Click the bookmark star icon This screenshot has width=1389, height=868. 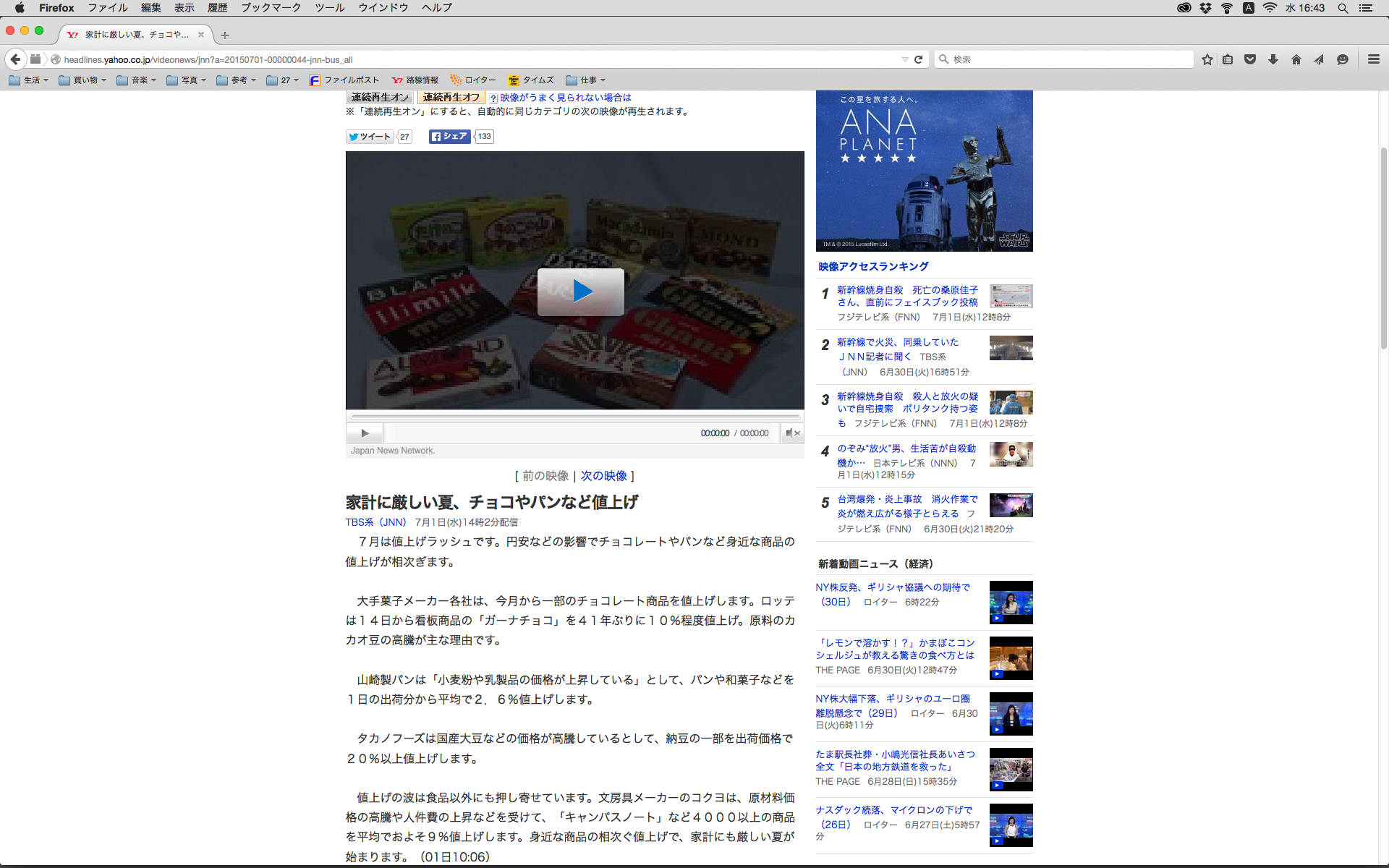[x=1207, y=59]
